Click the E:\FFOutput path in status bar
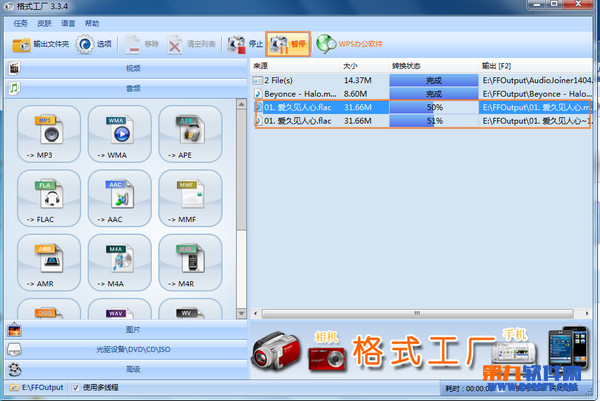The width and height of the screenshot is (600, 401). click(42, 388)
